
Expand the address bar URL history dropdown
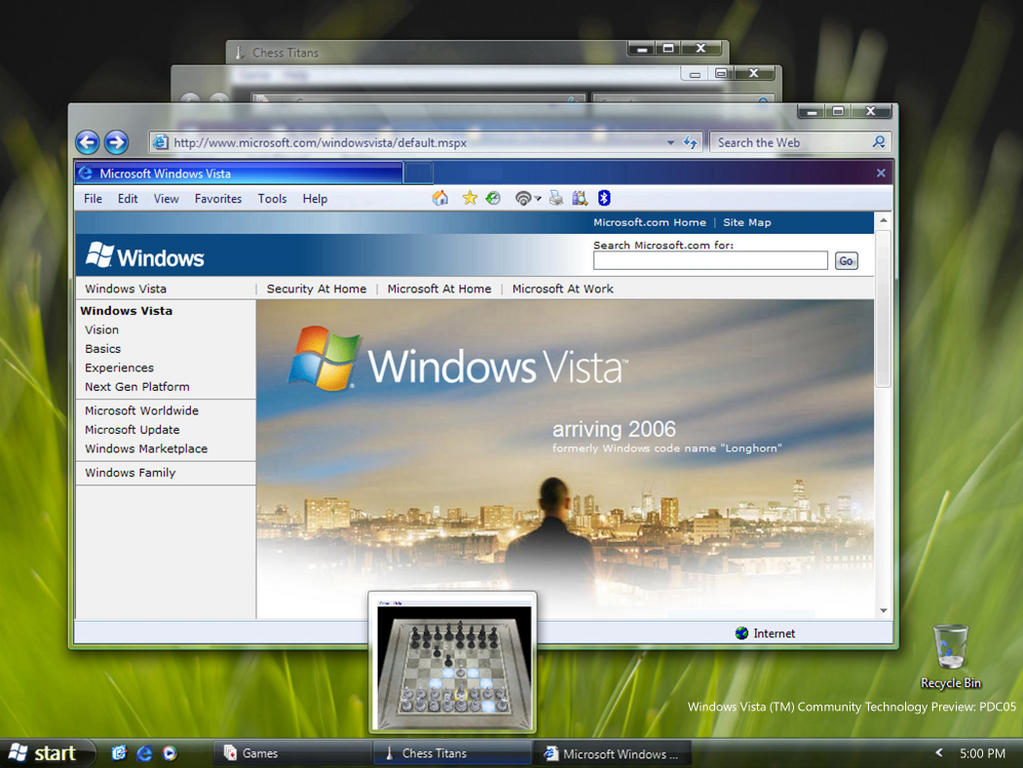(670, 143)
